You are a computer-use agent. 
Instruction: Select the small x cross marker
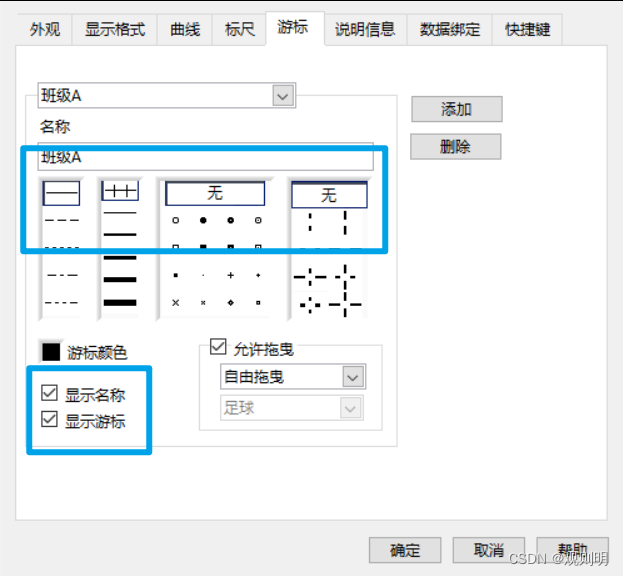click(203, 303)
